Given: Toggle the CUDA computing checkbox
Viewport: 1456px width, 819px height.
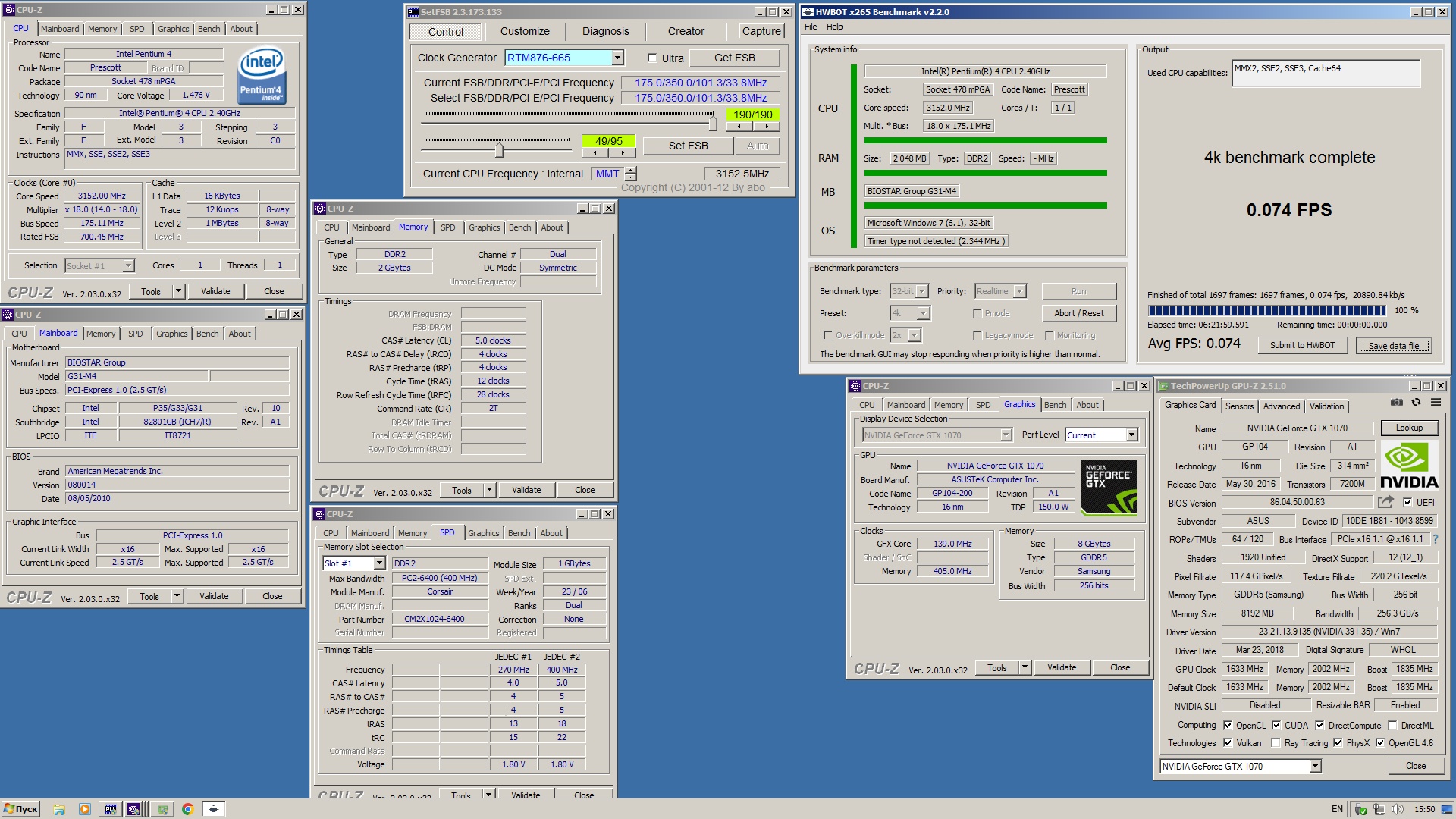Looking at the screenshot, I should tap(1276, 725).
